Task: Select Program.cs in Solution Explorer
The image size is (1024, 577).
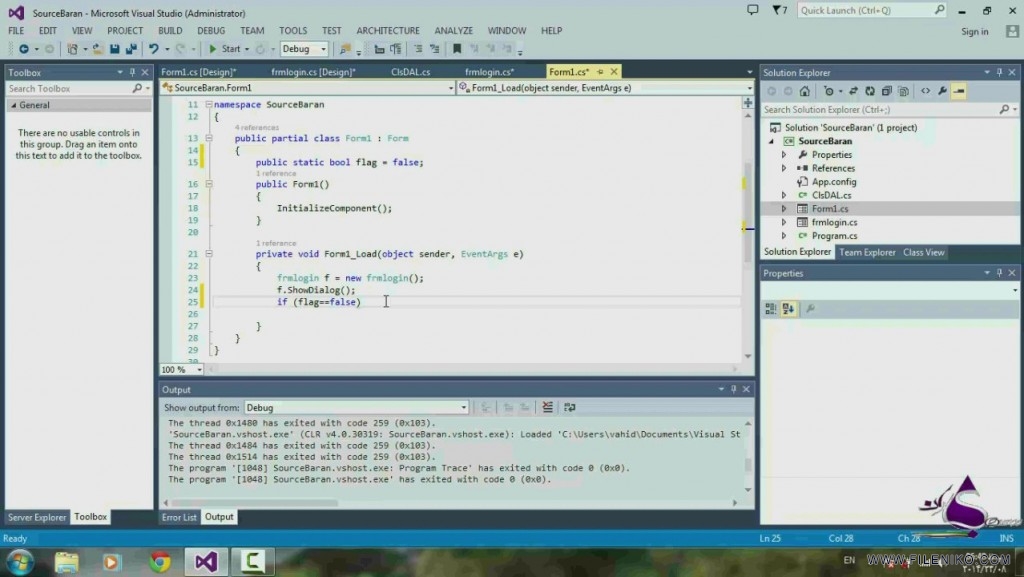Action: [x=834, y=236]
